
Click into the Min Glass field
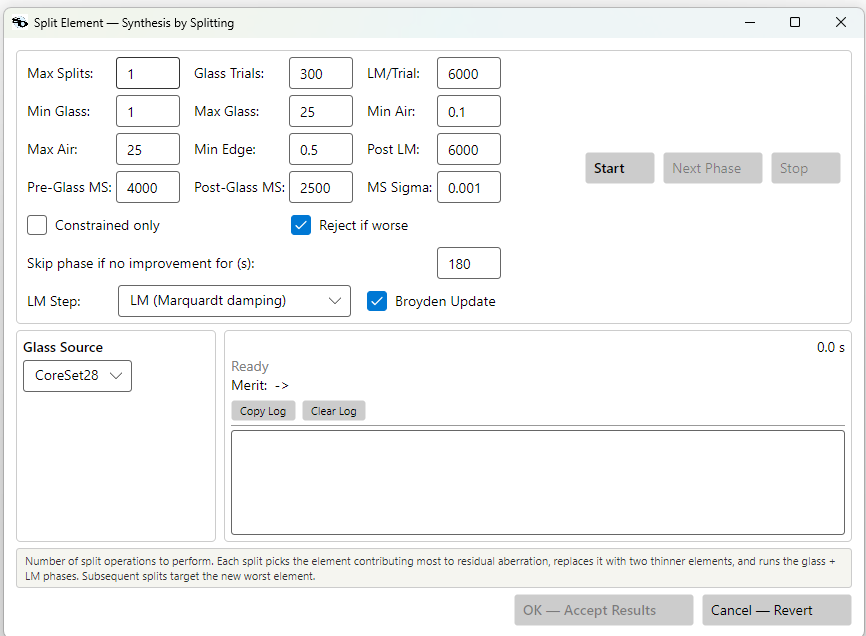pyautogui.click(x=148, y=111)
